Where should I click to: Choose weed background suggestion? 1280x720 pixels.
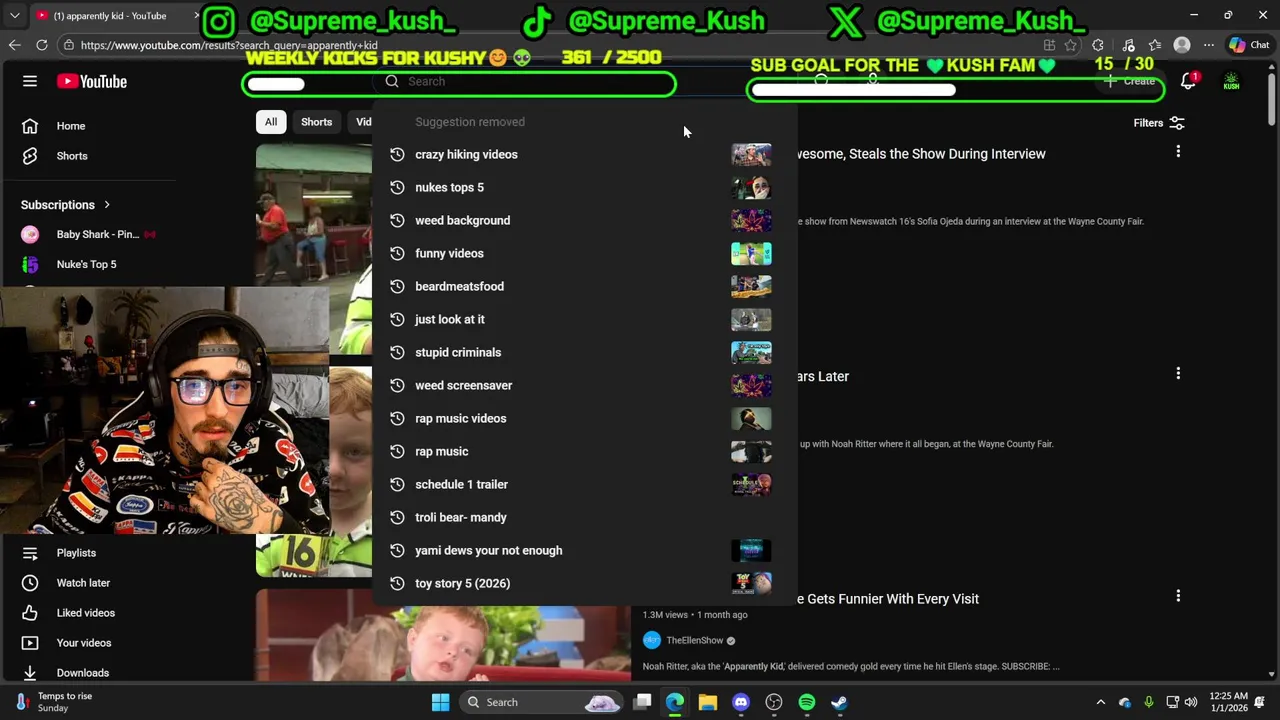point(584,220)
